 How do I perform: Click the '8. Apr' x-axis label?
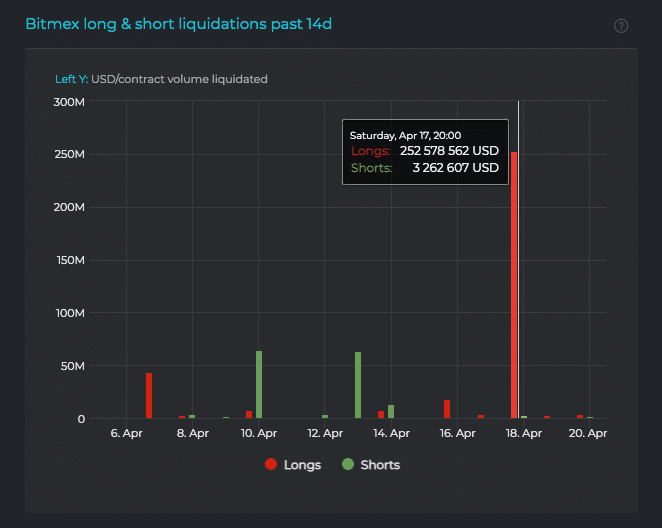(x=193, y=433)
